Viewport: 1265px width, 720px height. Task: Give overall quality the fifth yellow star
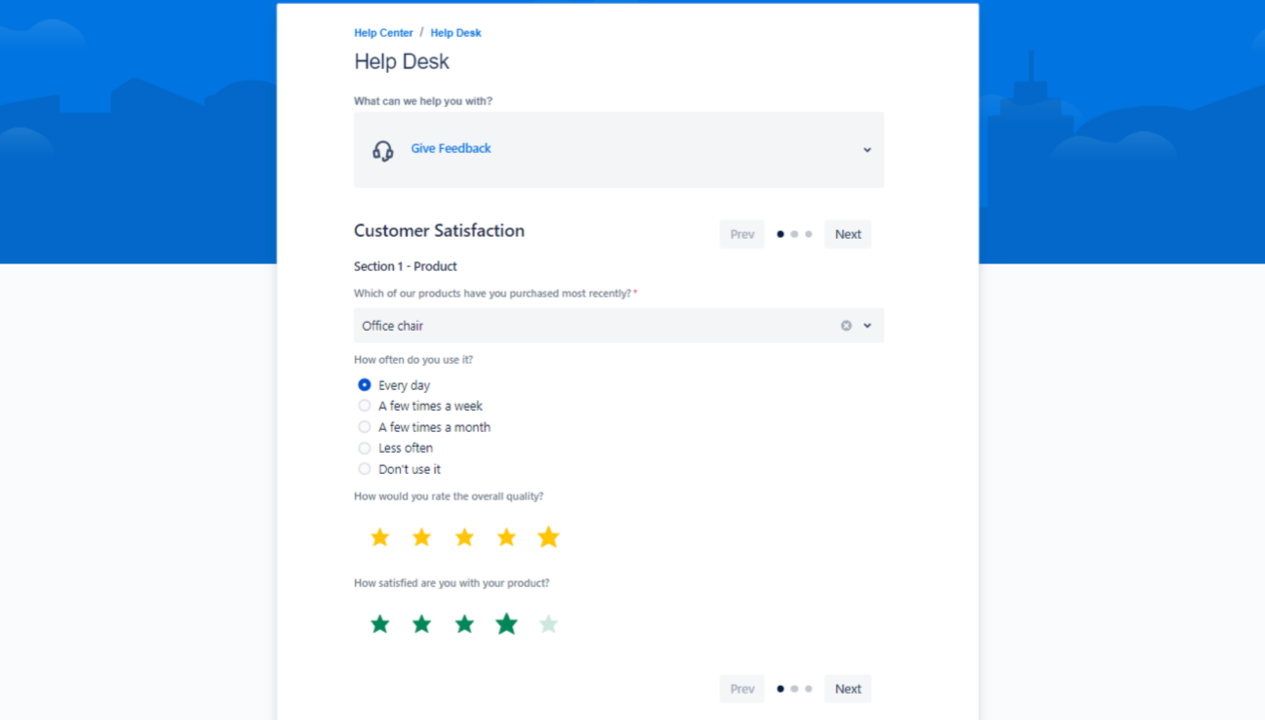tap(548, 538)
